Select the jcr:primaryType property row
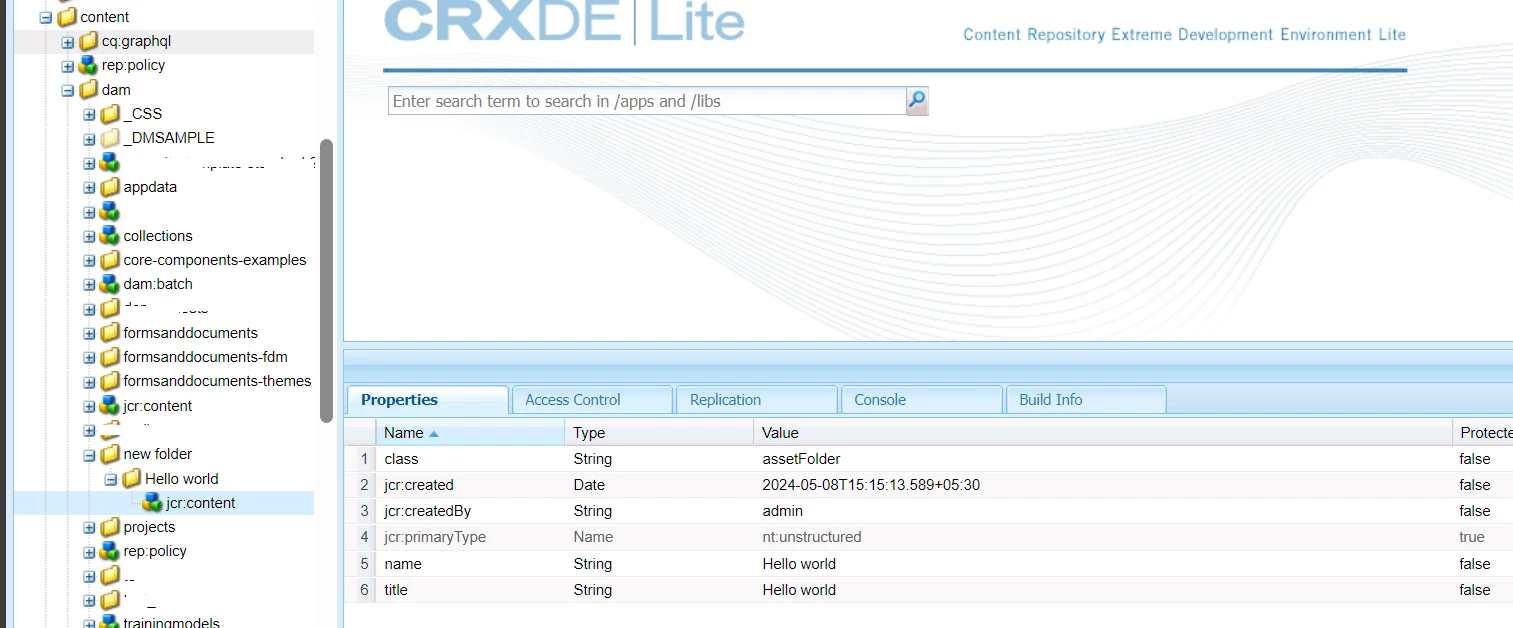 click(x=930, y=537)
